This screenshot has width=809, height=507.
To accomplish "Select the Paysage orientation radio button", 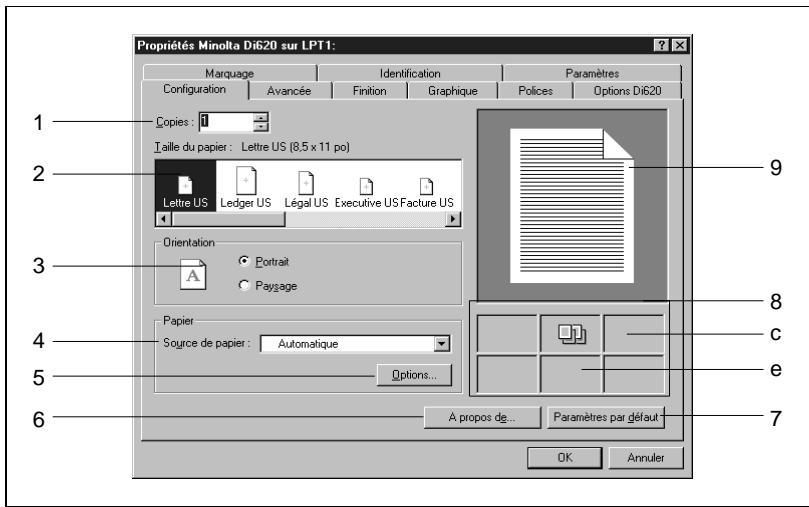I will point(244,285).
